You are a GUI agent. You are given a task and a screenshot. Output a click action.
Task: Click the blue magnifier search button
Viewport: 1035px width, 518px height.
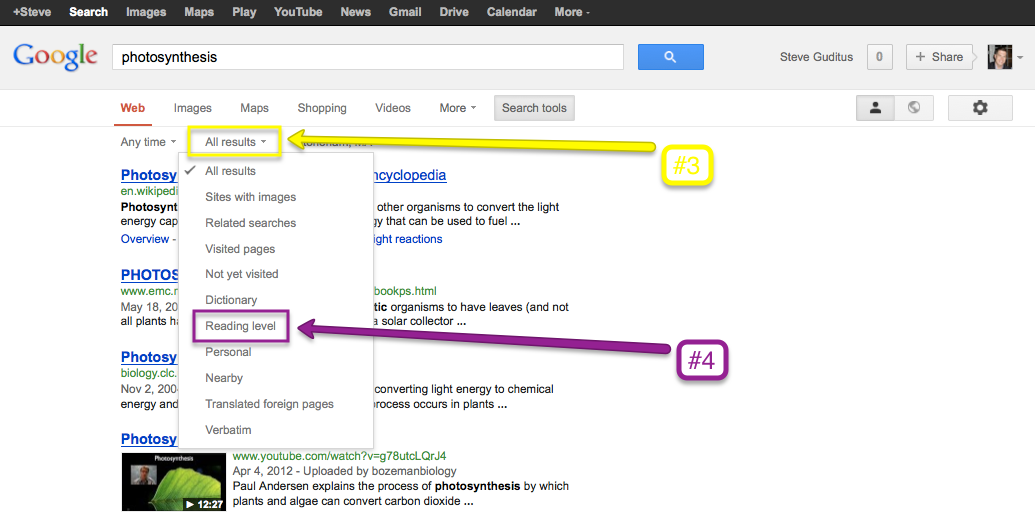(670, 57)
